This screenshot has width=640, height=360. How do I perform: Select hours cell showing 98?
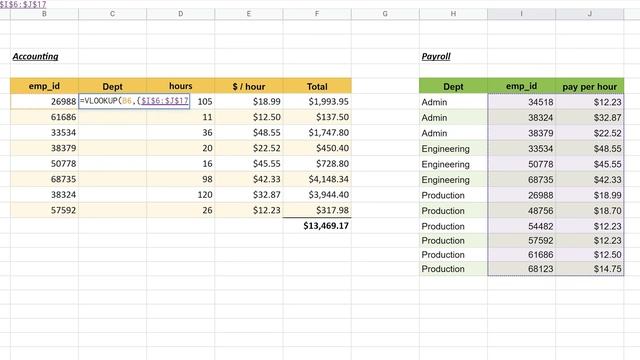tap(180, 179)
